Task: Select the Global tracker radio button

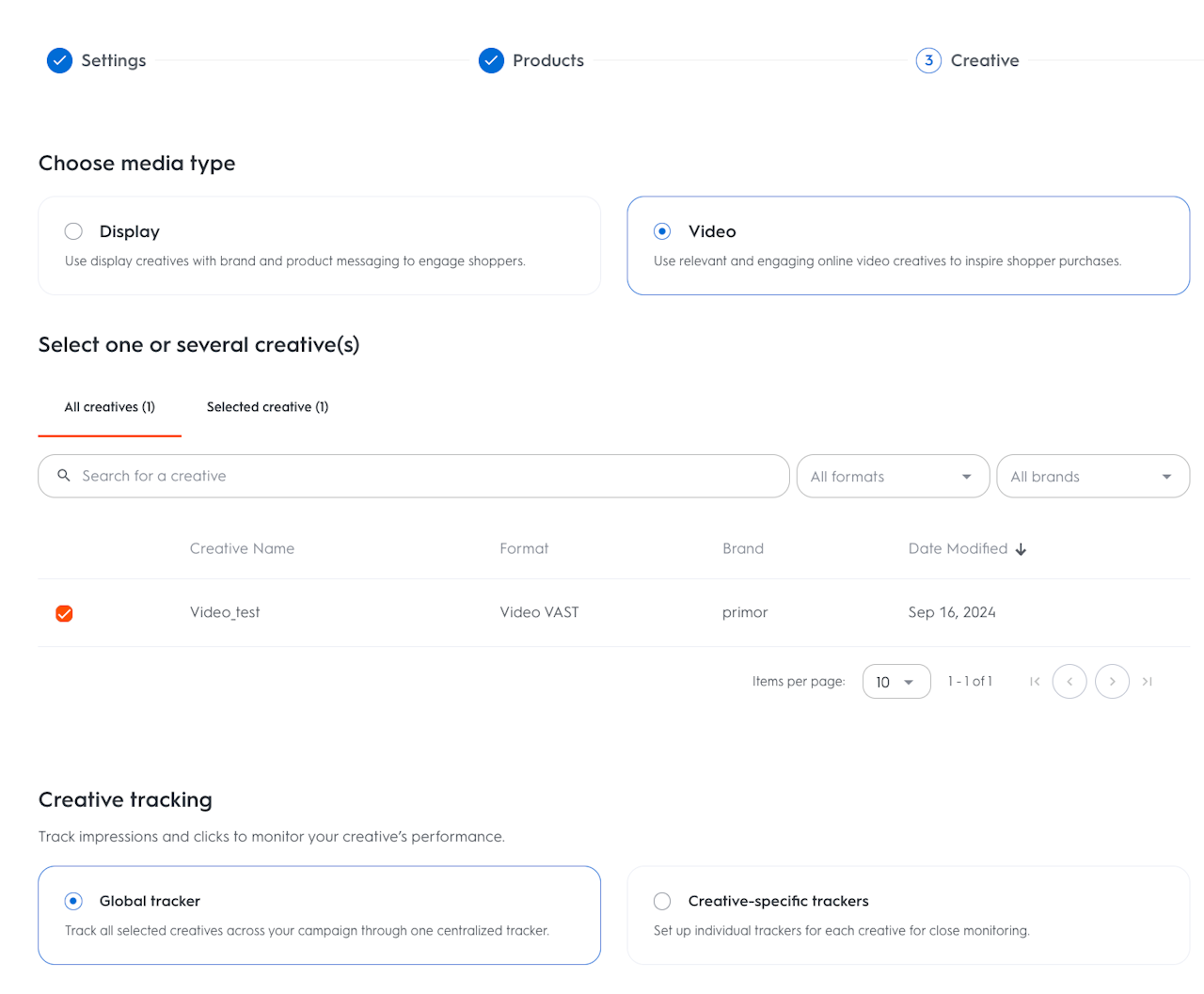Action: (73, 901)
